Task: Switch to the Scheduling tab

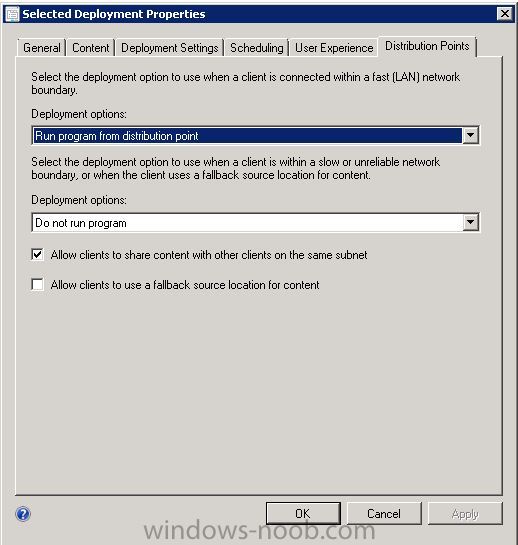Action: pos(257,48)
